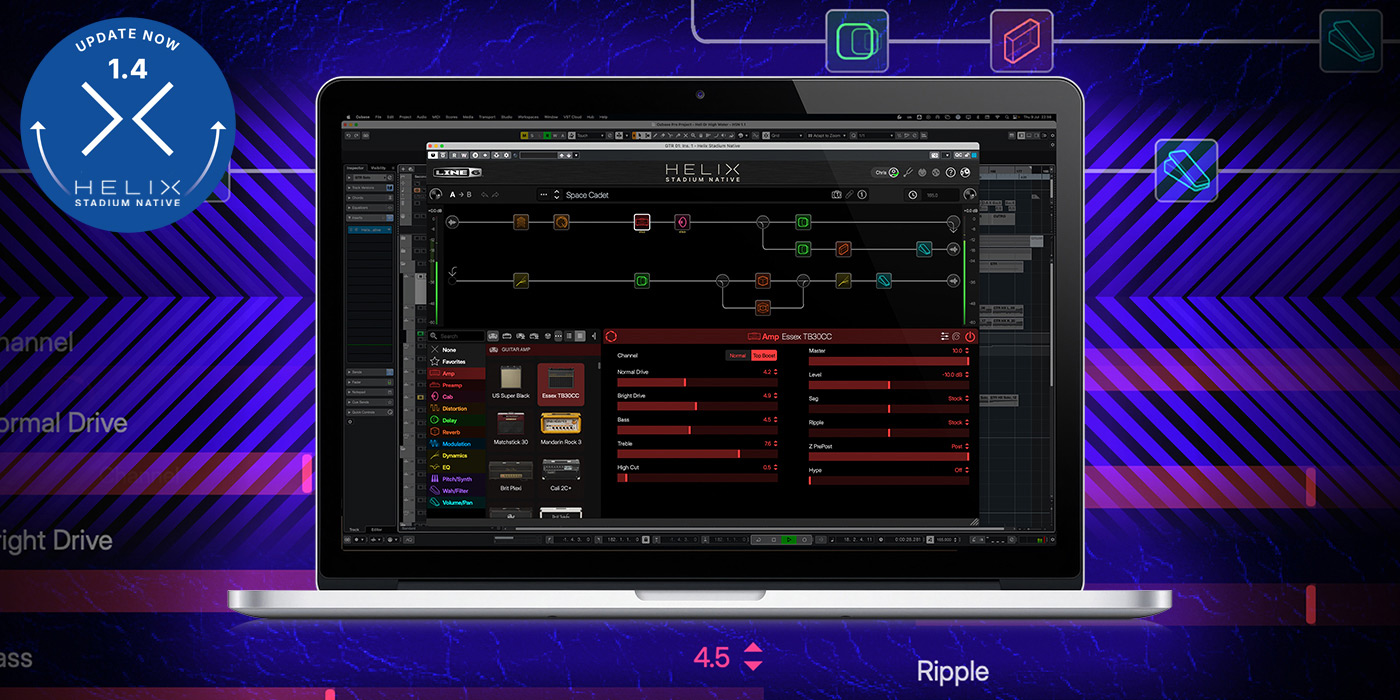Open the Helix help question-mark icon
Viewport: 1400px width, 700px height.
click(x=950, y=173)
